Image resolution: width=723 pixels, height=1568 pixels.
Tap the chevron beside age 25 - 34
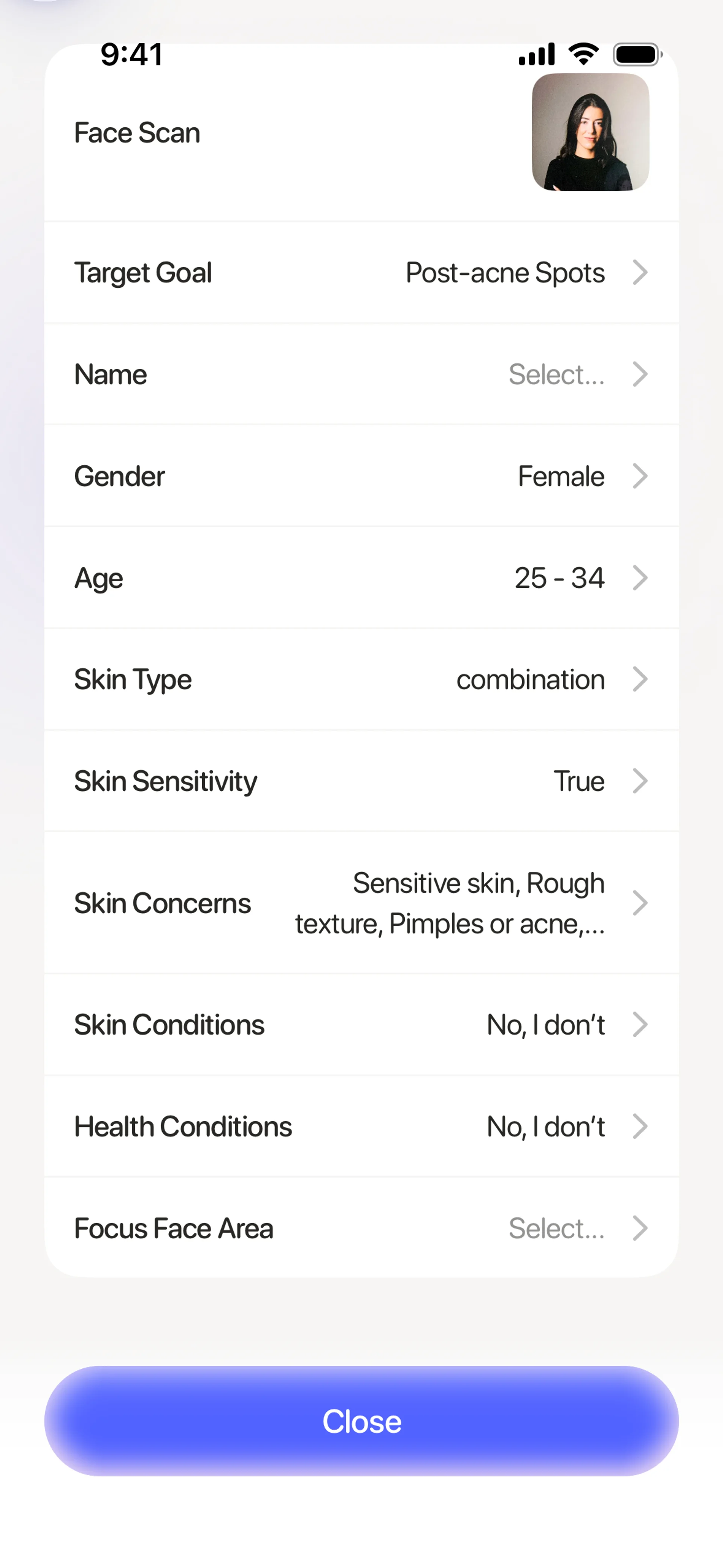point(640,578)
